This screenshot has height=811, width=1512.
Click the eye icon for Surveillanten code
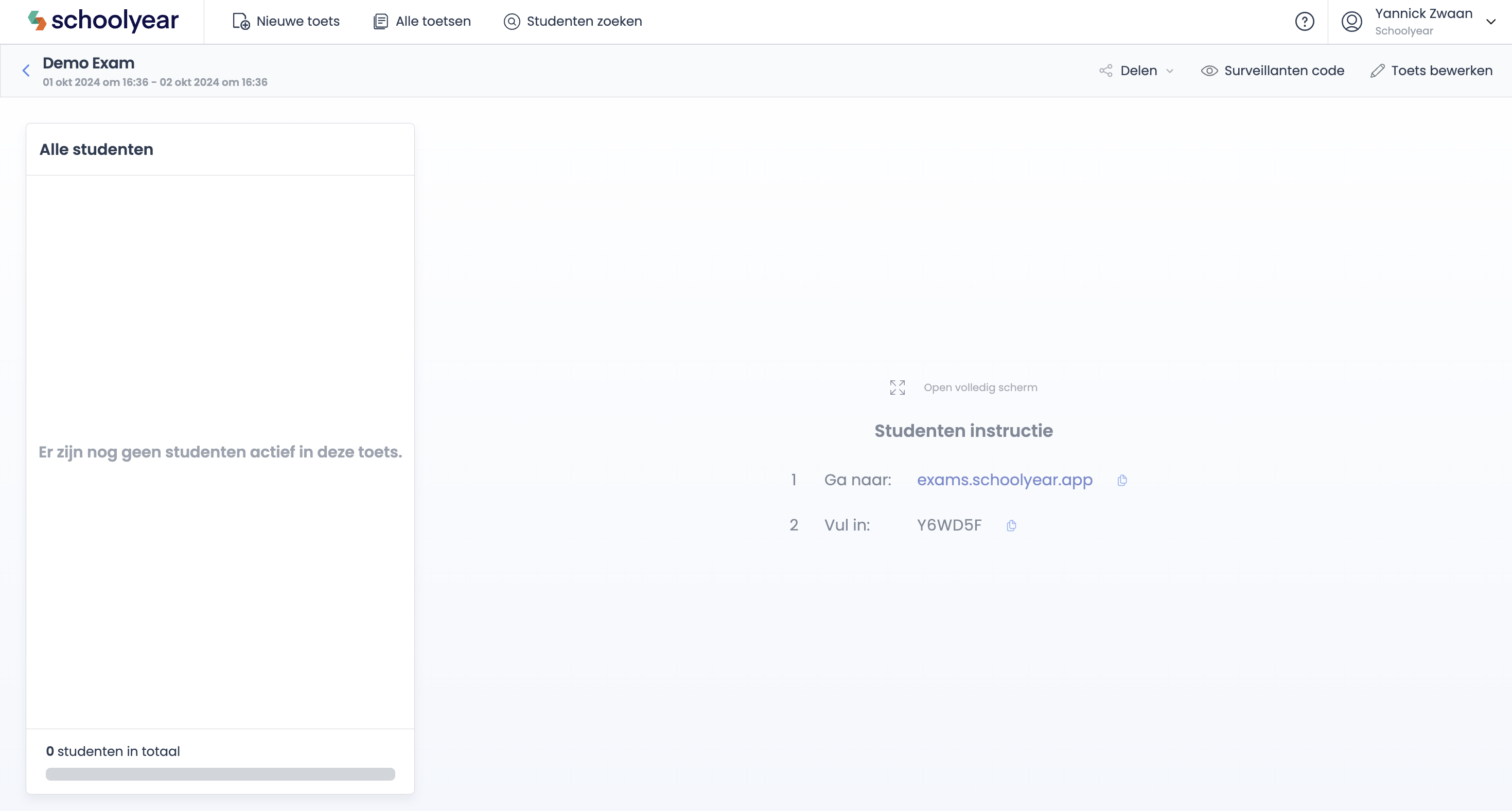(1209, 70)
